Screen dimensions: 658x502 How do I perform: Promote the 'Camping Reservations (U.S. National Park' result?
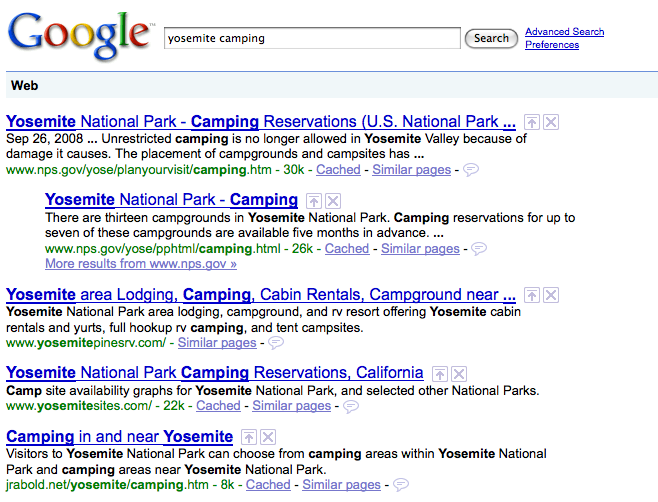tap(532, 122)
